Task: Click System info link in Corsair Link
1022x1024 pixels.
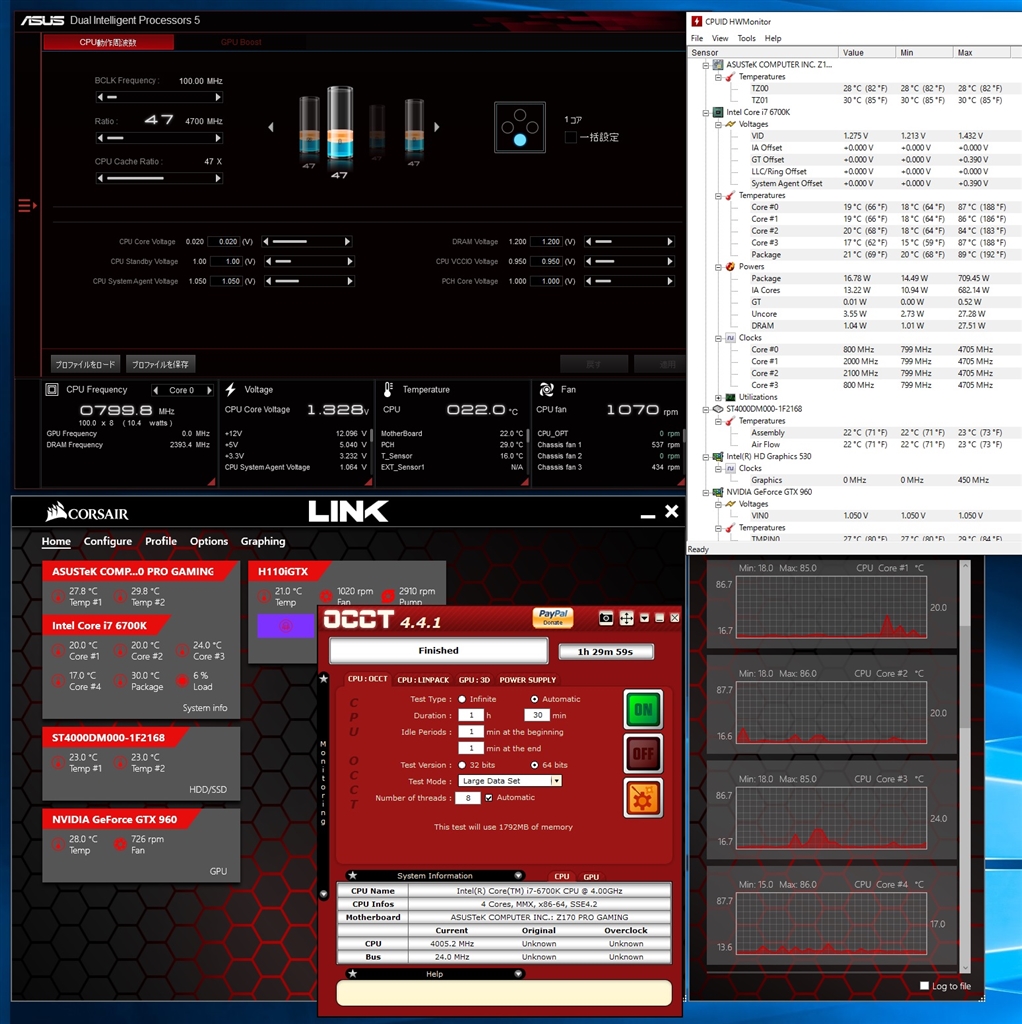Action: coord(205,707)
